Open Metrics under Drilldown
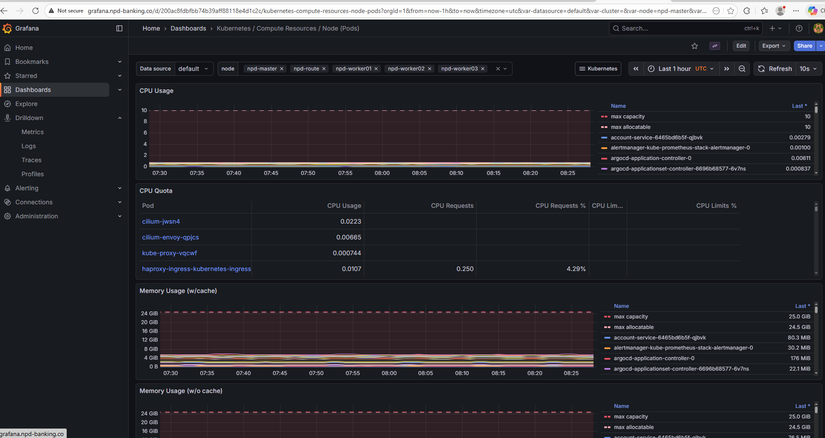825x438 pixels. (33, 132)
